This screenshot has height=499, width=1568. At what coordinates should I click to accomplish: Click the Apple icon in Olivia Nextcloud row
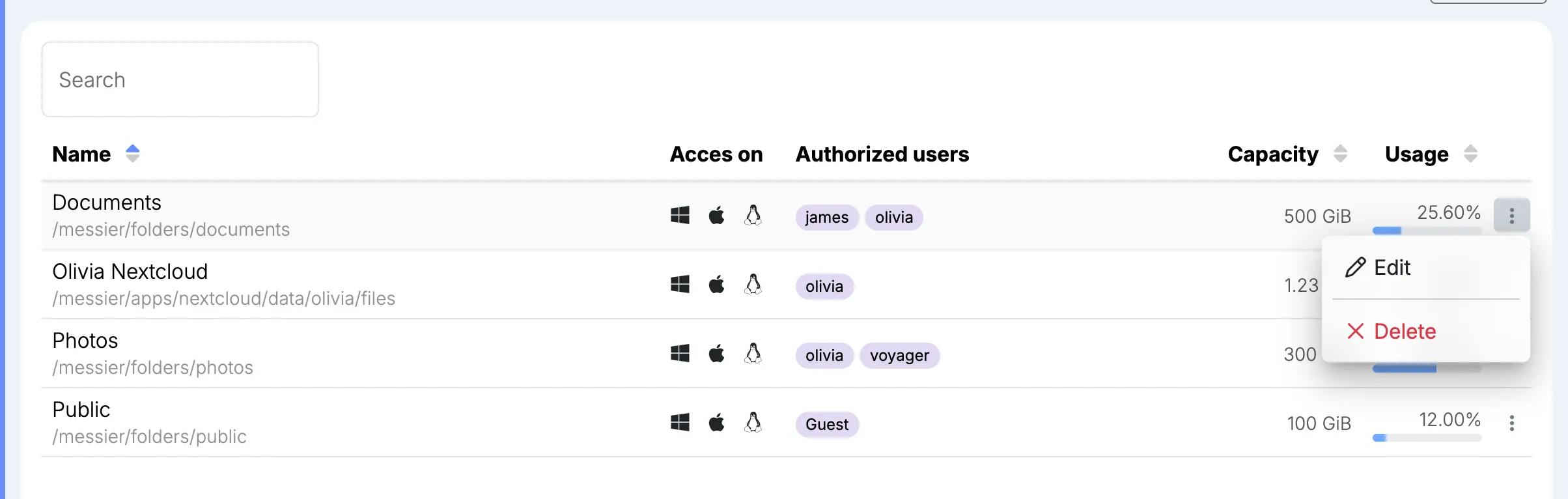716,285
